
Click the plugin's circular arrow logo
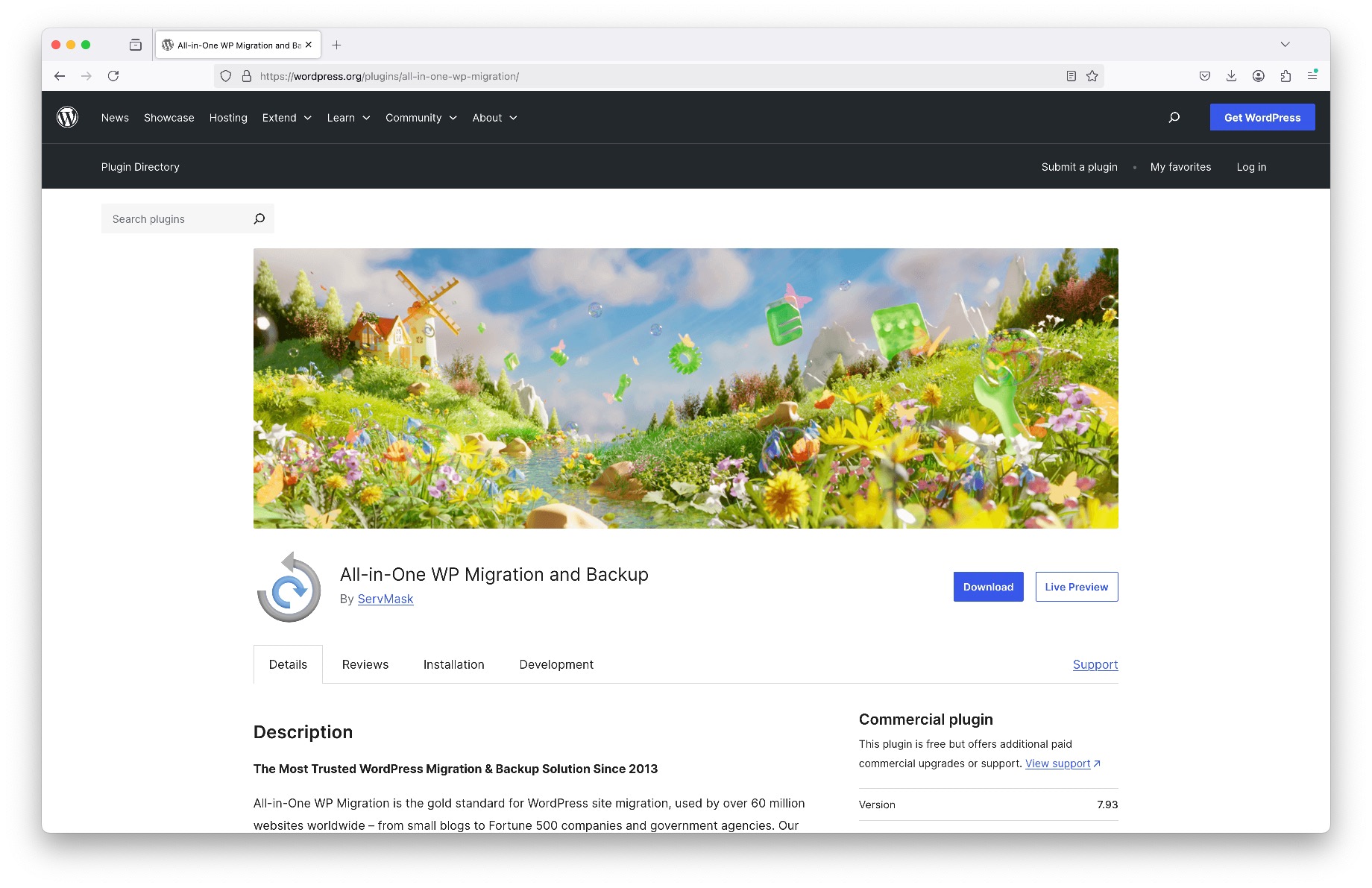(x=289, y=587)
